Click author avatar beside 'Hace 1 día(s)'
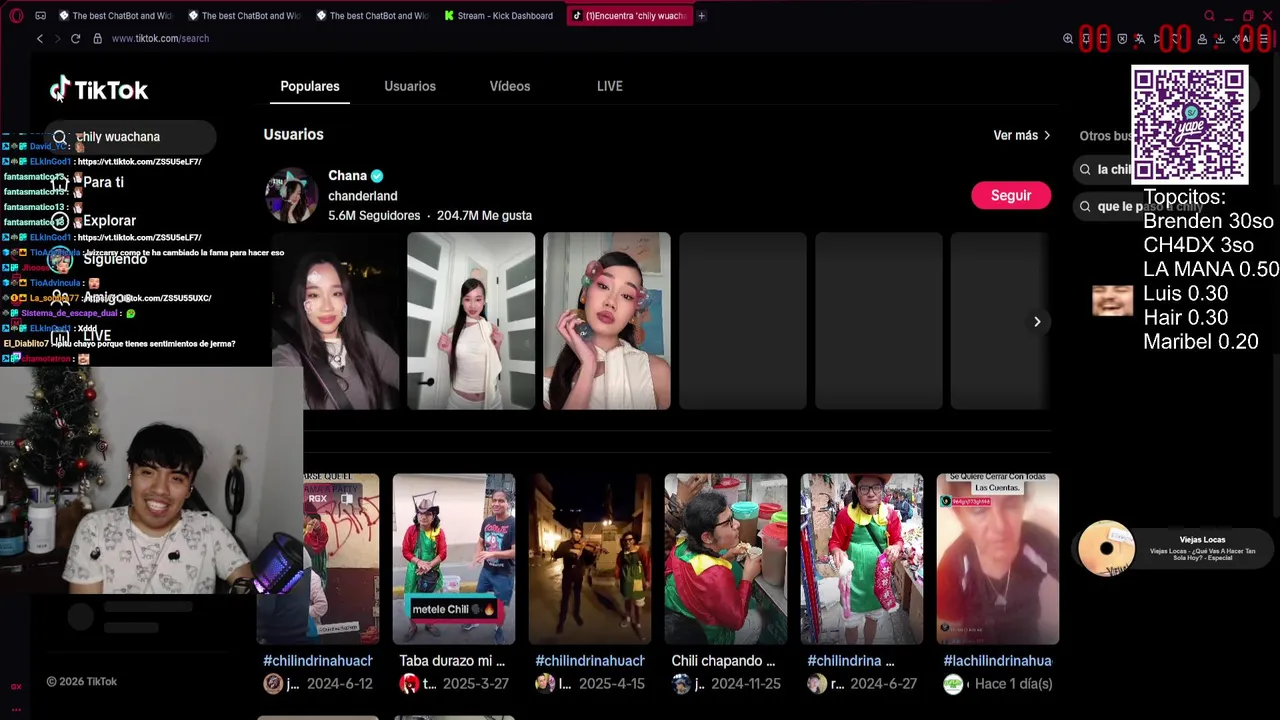The image size is (1280, 720). [x=953, y=684]
